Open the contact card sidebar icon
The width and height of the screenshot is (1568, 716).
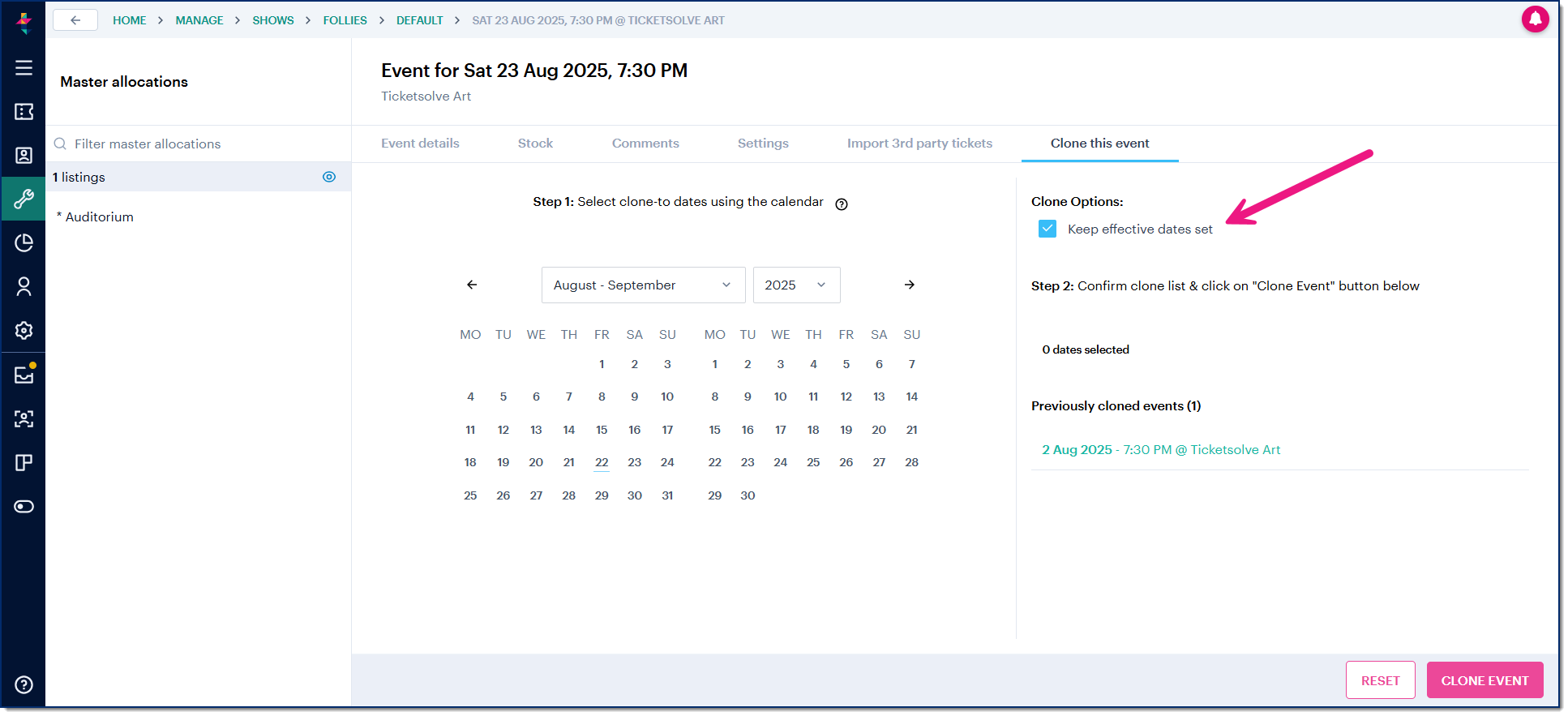pos(24,156)
